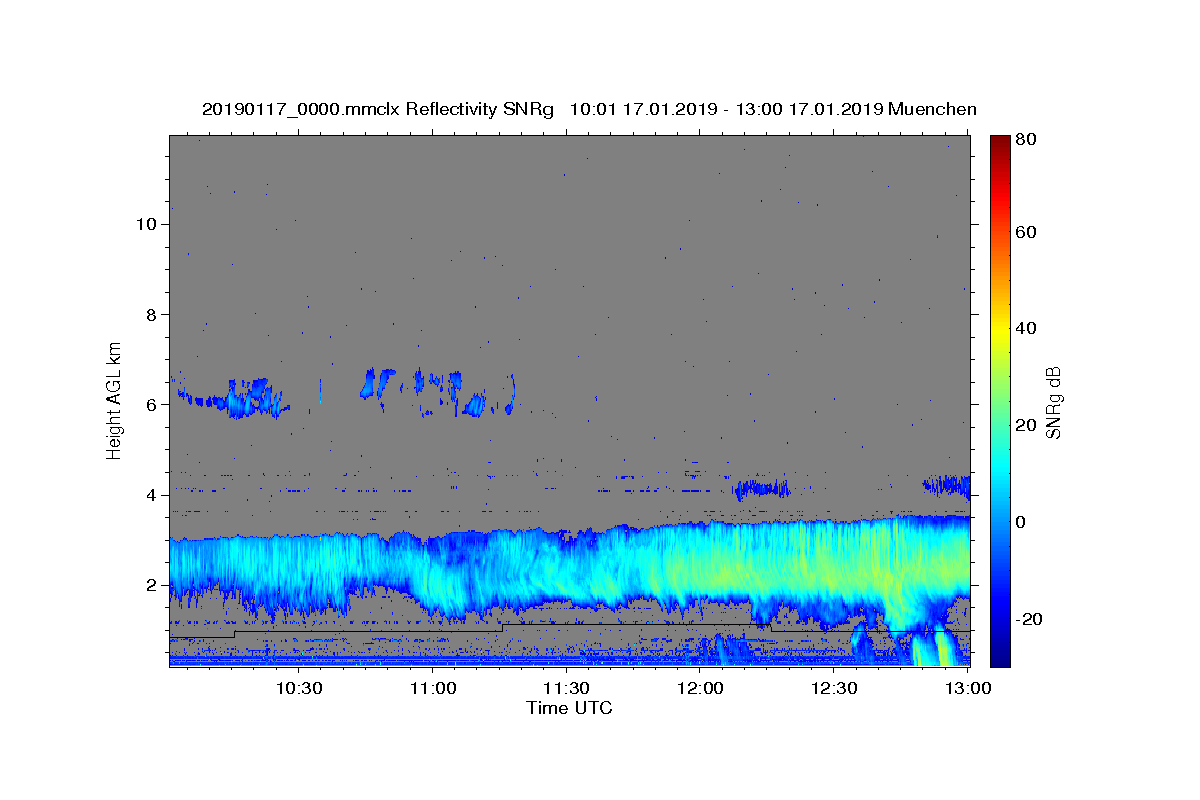Viewport: 1200px width, 800px height.
Task: Click the height tick label 4
Action: [x=150, y=495]
